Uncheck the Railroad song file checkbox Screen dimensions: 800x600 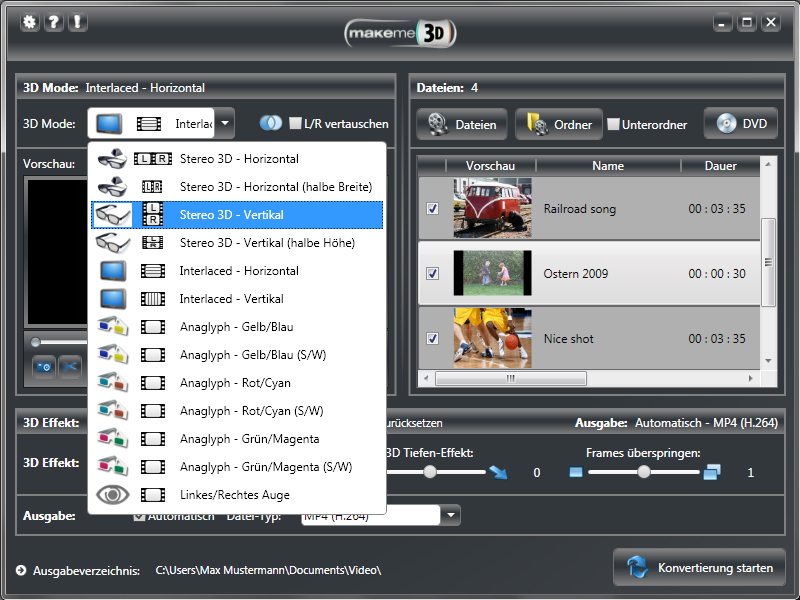[x=432, y=209]
